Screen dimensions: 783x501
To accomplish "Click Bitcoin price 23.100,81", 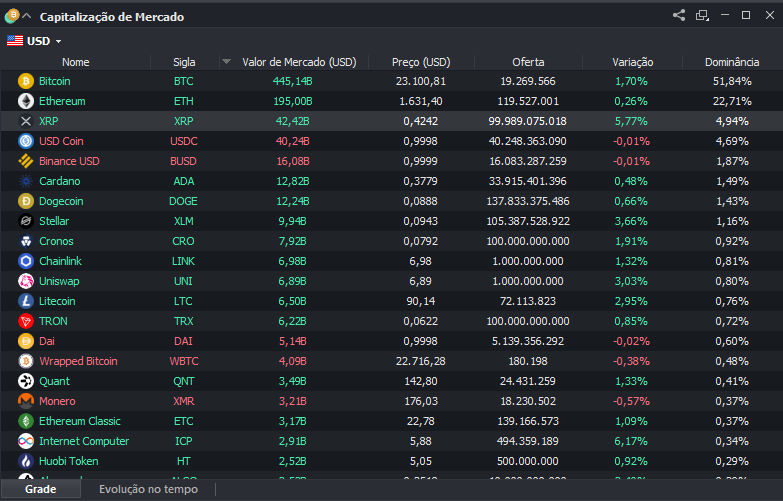I will 420,81.
